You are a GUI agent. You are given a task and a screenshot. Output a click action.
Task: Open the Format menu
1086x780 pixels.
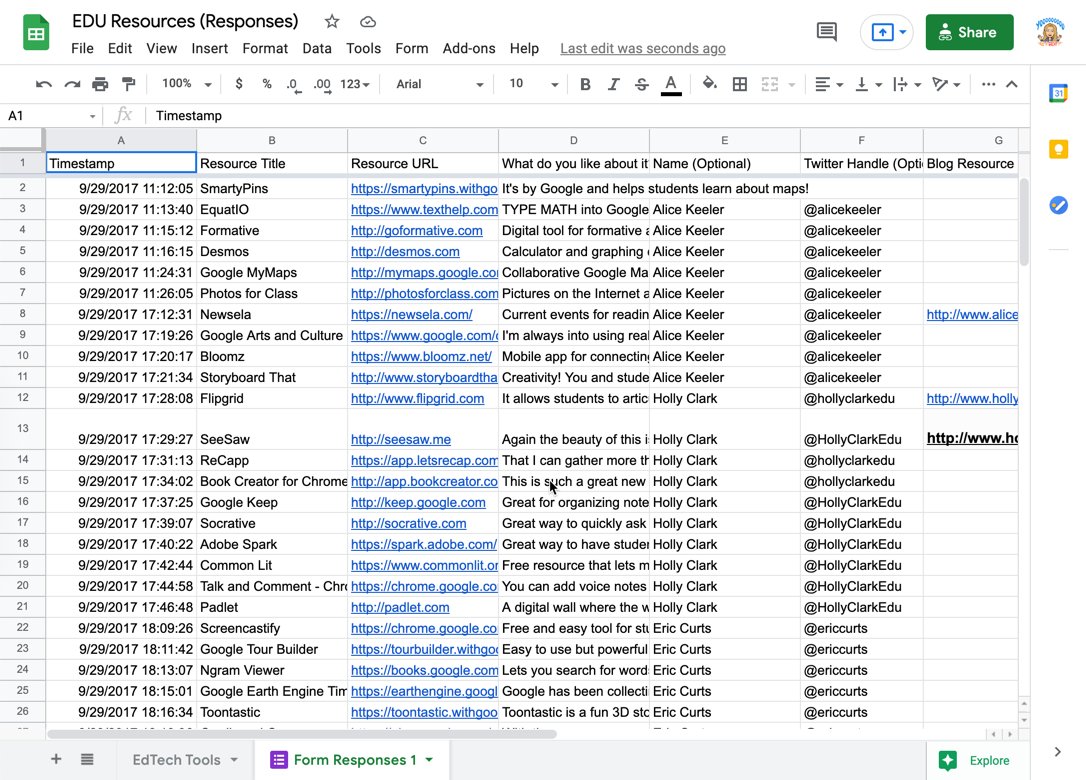click(x=265, y=48)
